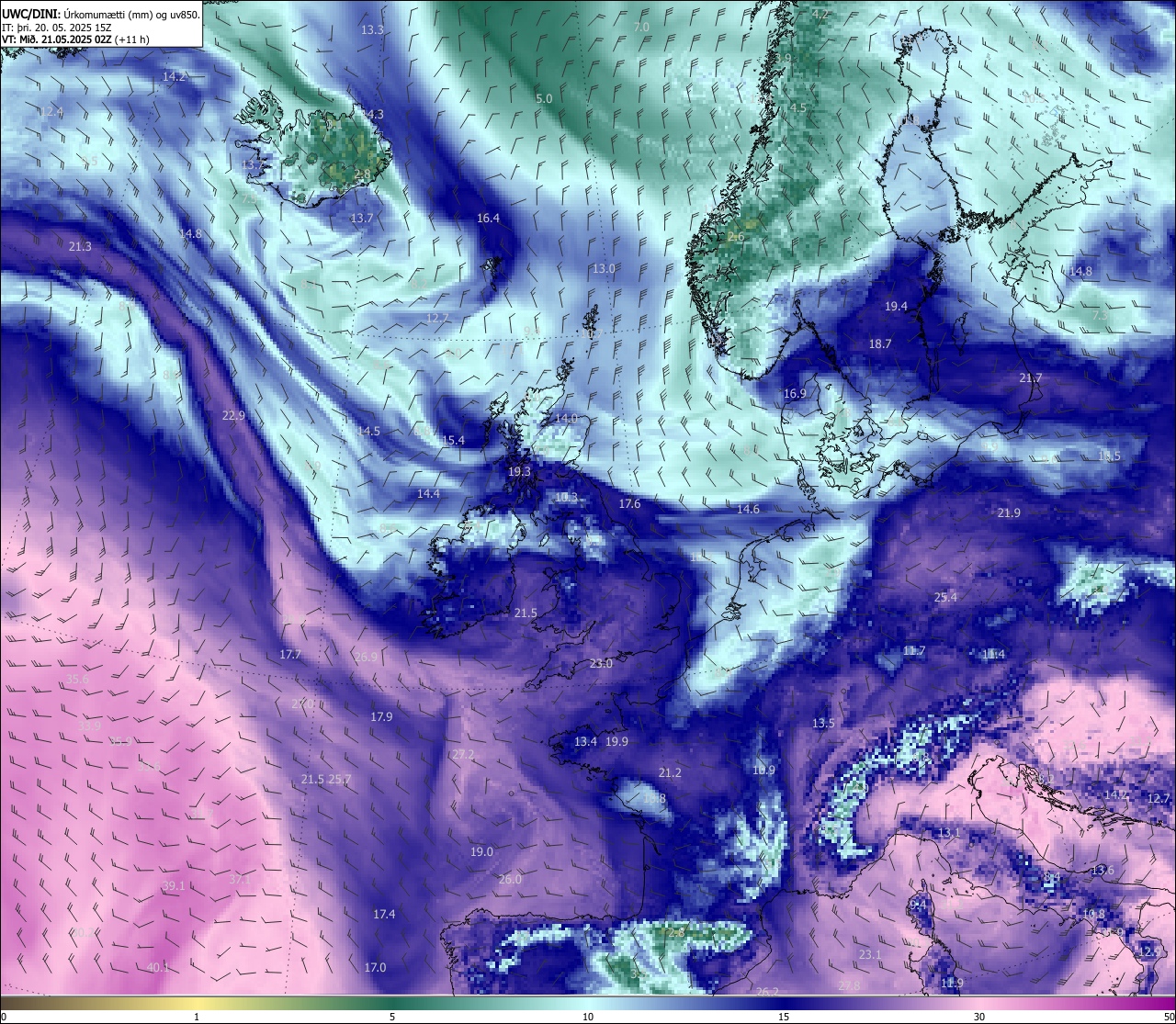1176x1024 pixels.
Task: Select the 15.4 map value
Action: (453, 441)
